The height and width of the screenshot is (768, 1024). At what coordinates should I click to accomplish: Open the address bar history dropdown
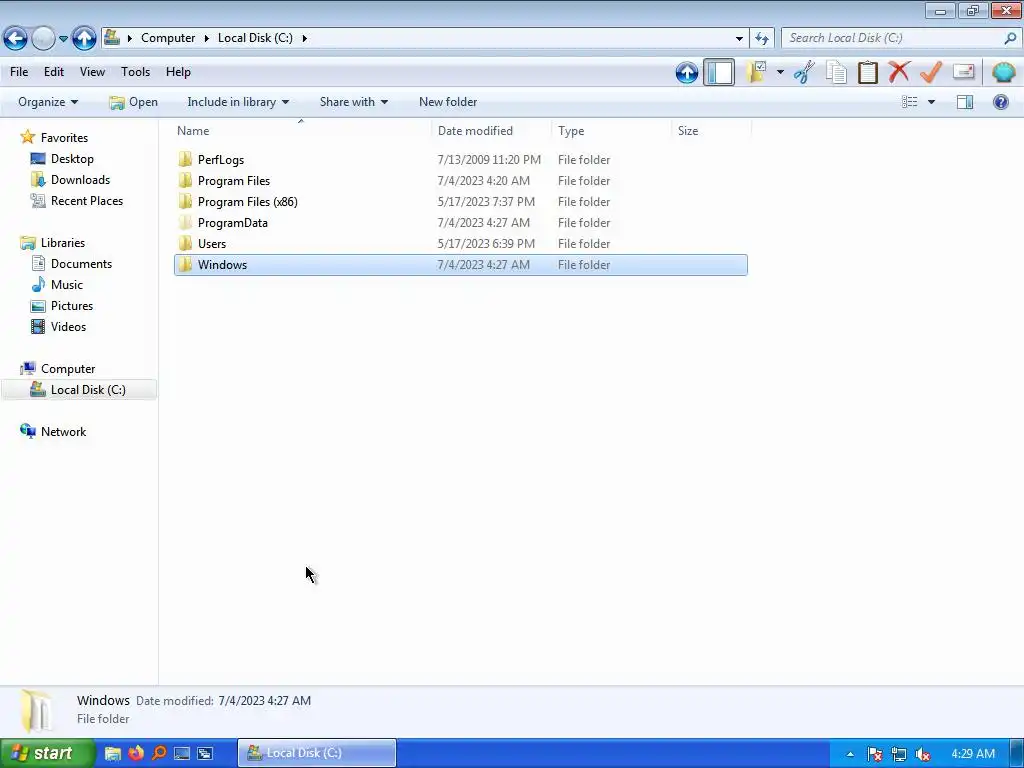(x=739, y=38)
